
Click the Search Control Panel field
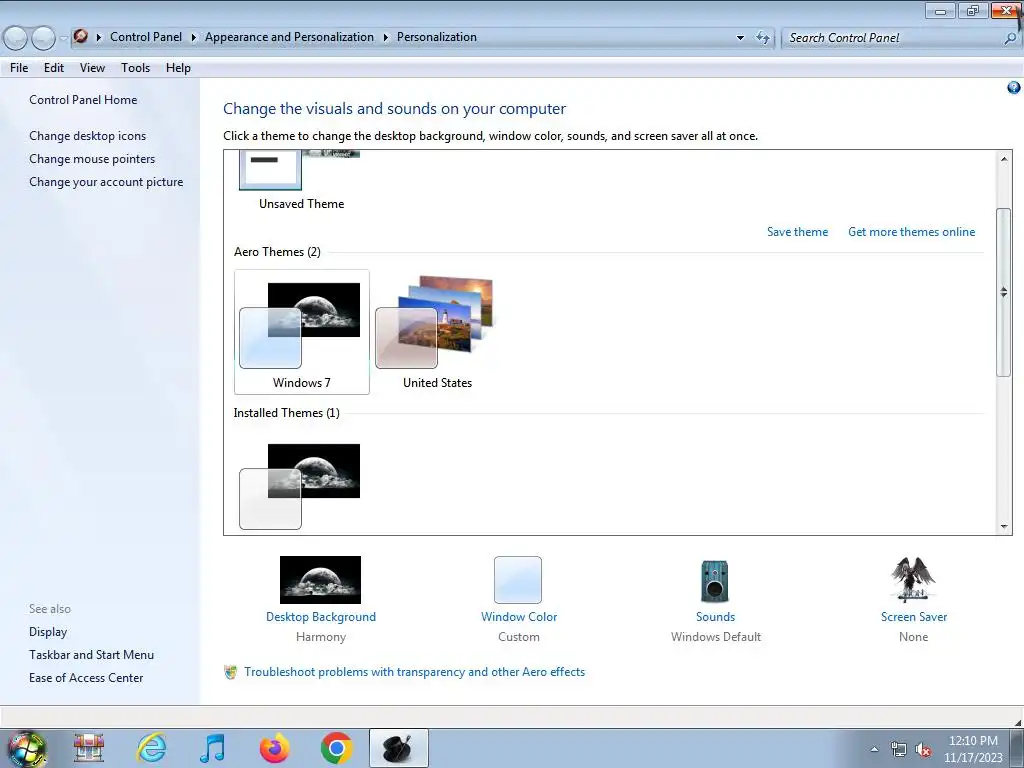pos(892,38)
